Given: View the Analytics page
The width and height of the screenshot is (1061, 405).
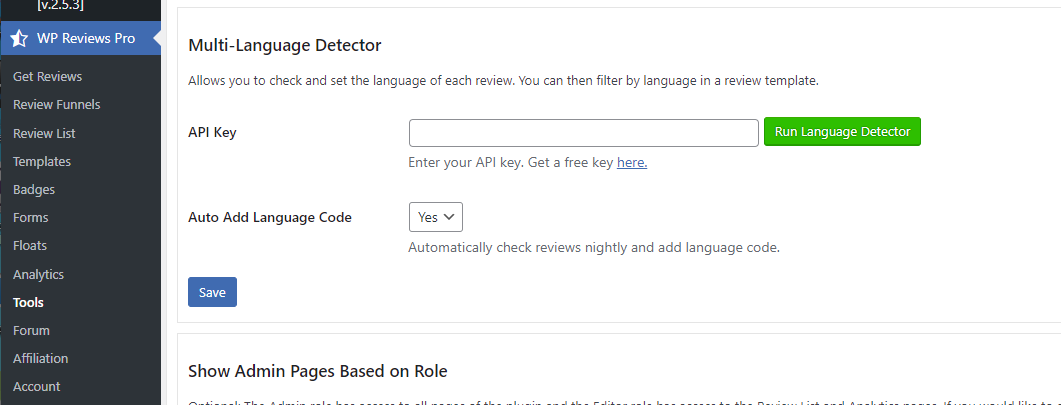Looking at the screenshot, I should [38, 274].
